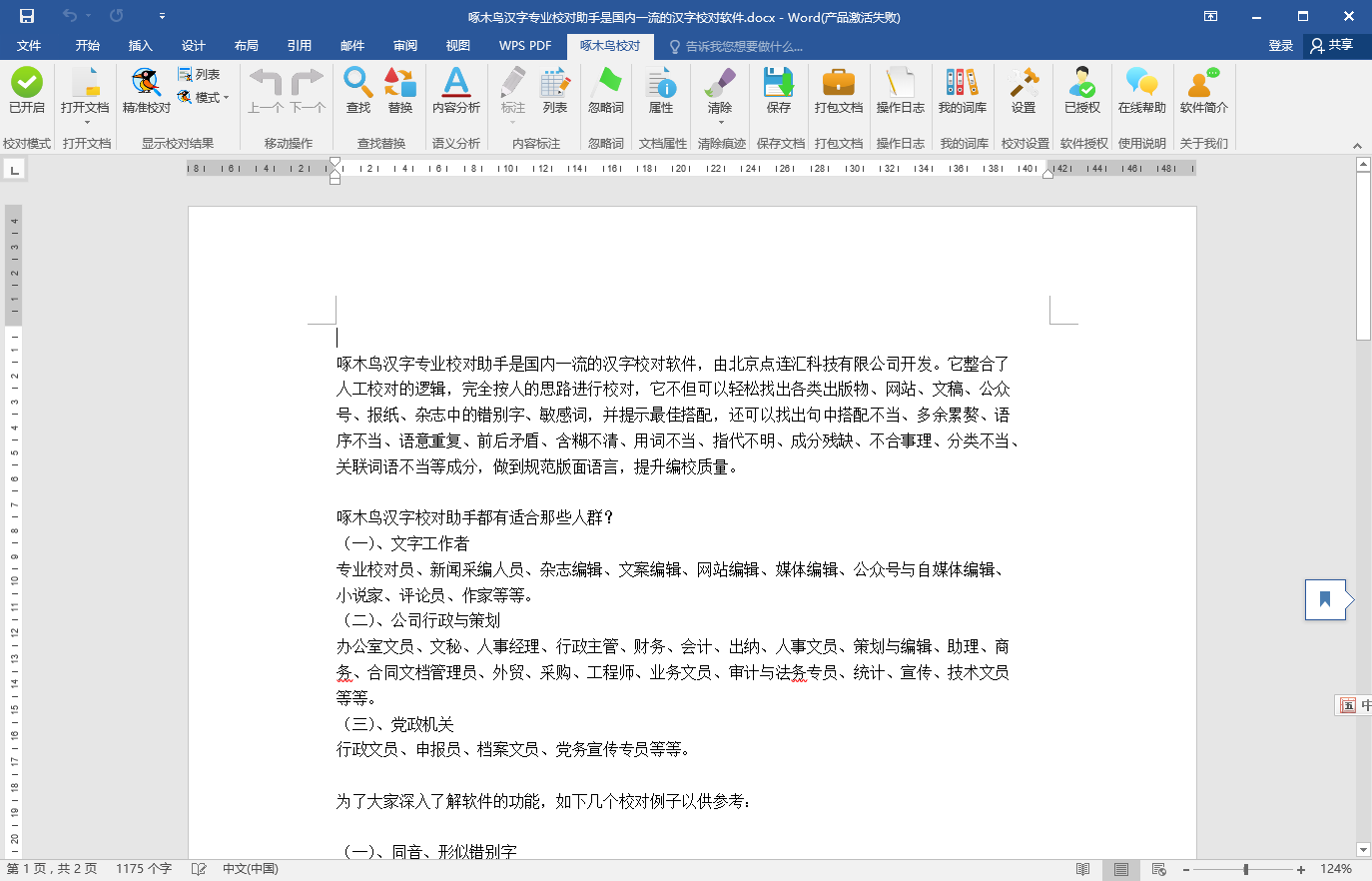
Task: Switch to the 引用 tab
Action: click(x=300, y=46)
